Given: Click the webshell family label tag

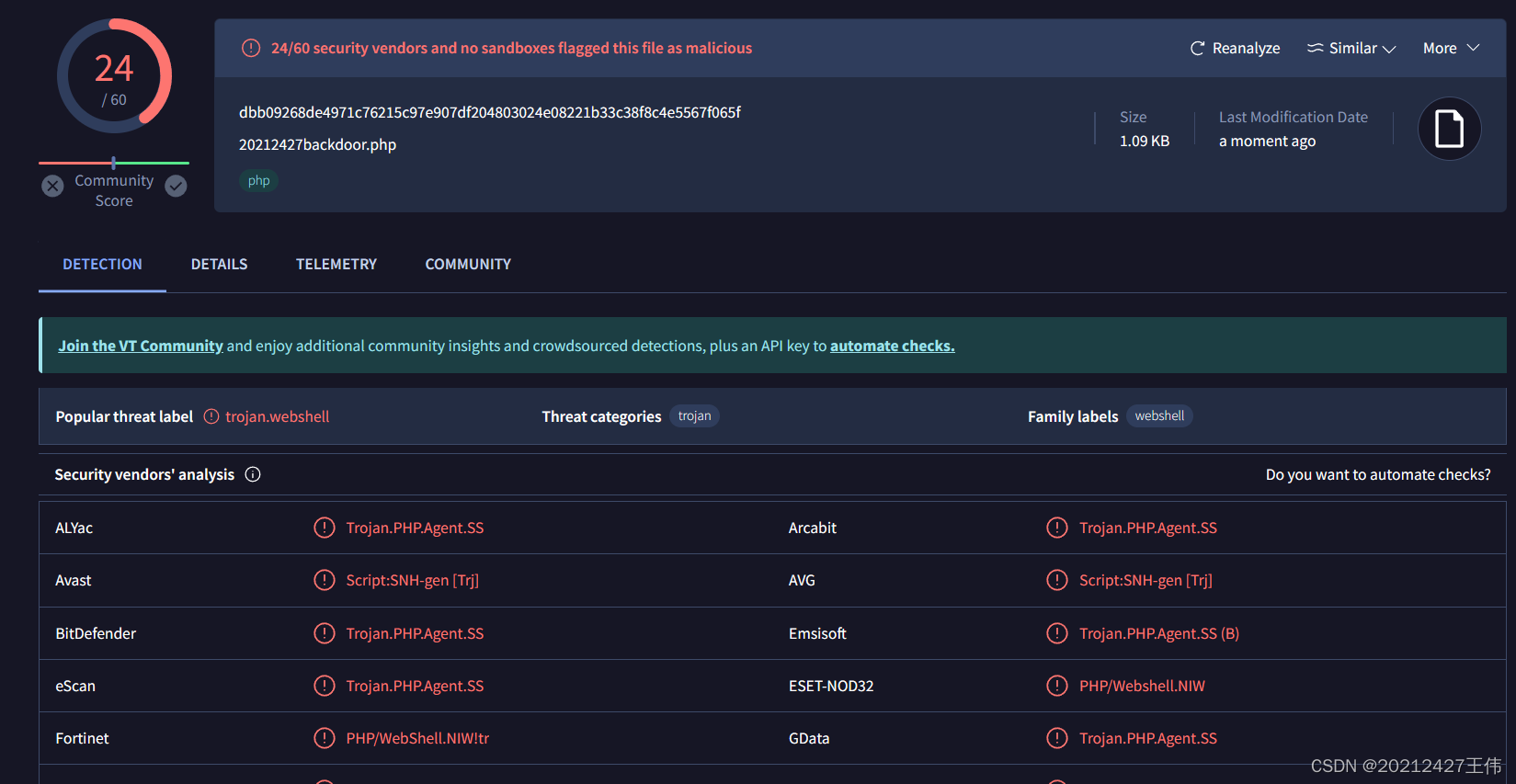Looking at the screenshot, I should [1159, 416].
